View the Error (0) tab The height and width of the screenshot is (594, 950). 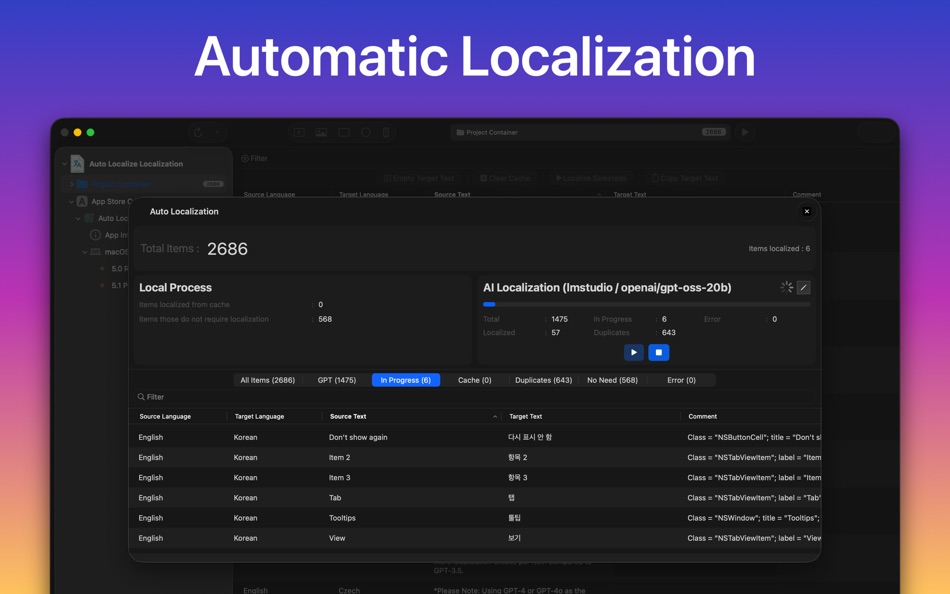(681, 380)
